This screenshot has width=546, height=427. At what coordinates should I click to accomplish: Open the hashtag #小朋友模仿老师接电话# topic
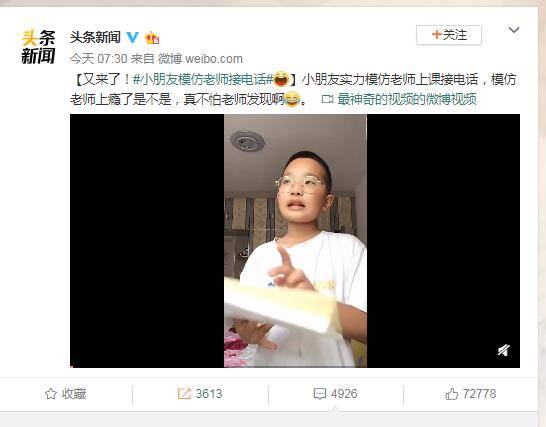coord(203,79)
